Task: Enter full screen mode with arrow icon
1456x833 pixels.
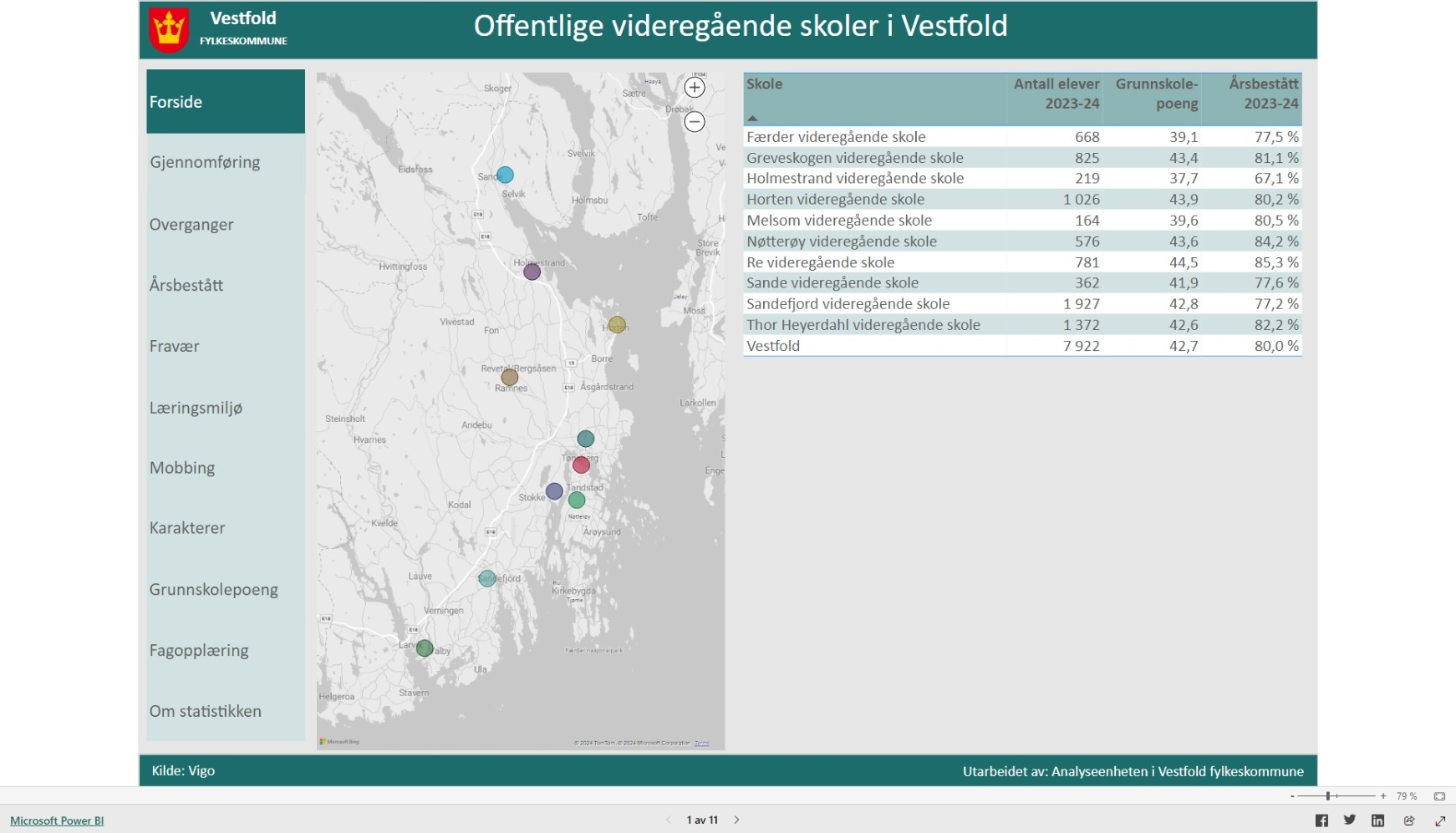Action: 1440,820
